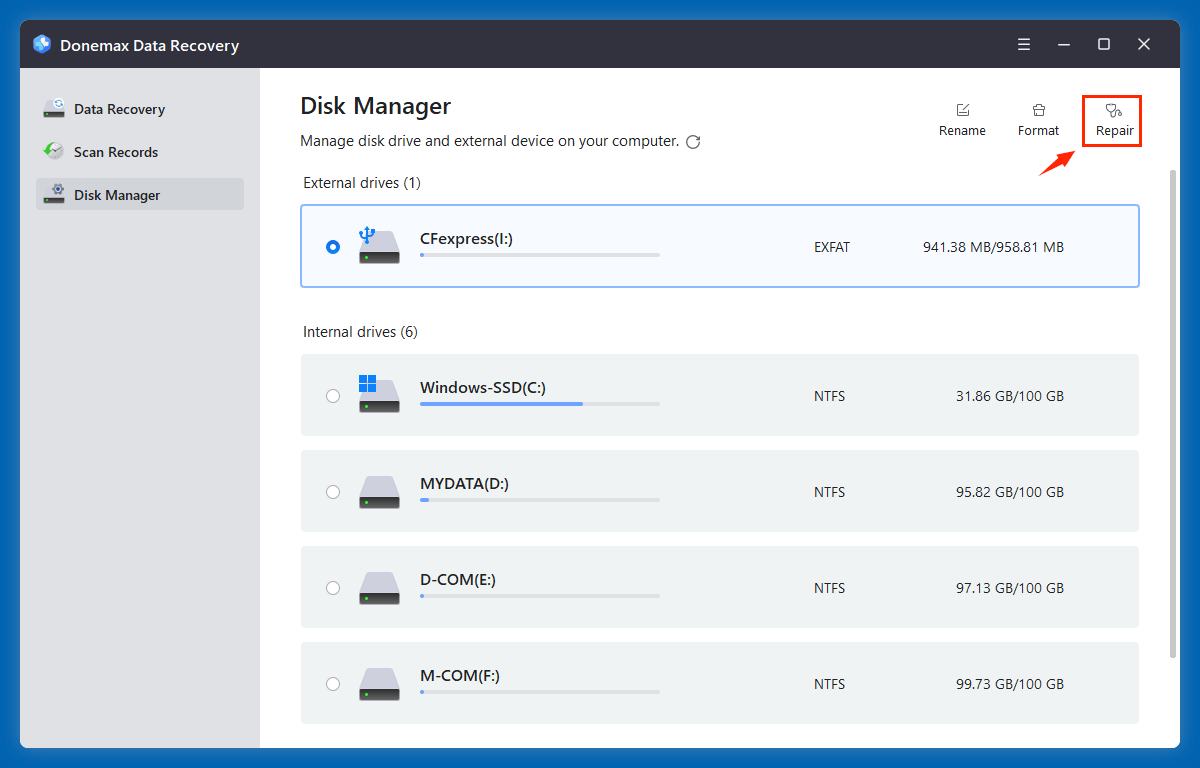This screenshot has width=1200, height=768.
Task: Refresh the disk drive list
Action: pyautogui.click(x=694, y=142)
